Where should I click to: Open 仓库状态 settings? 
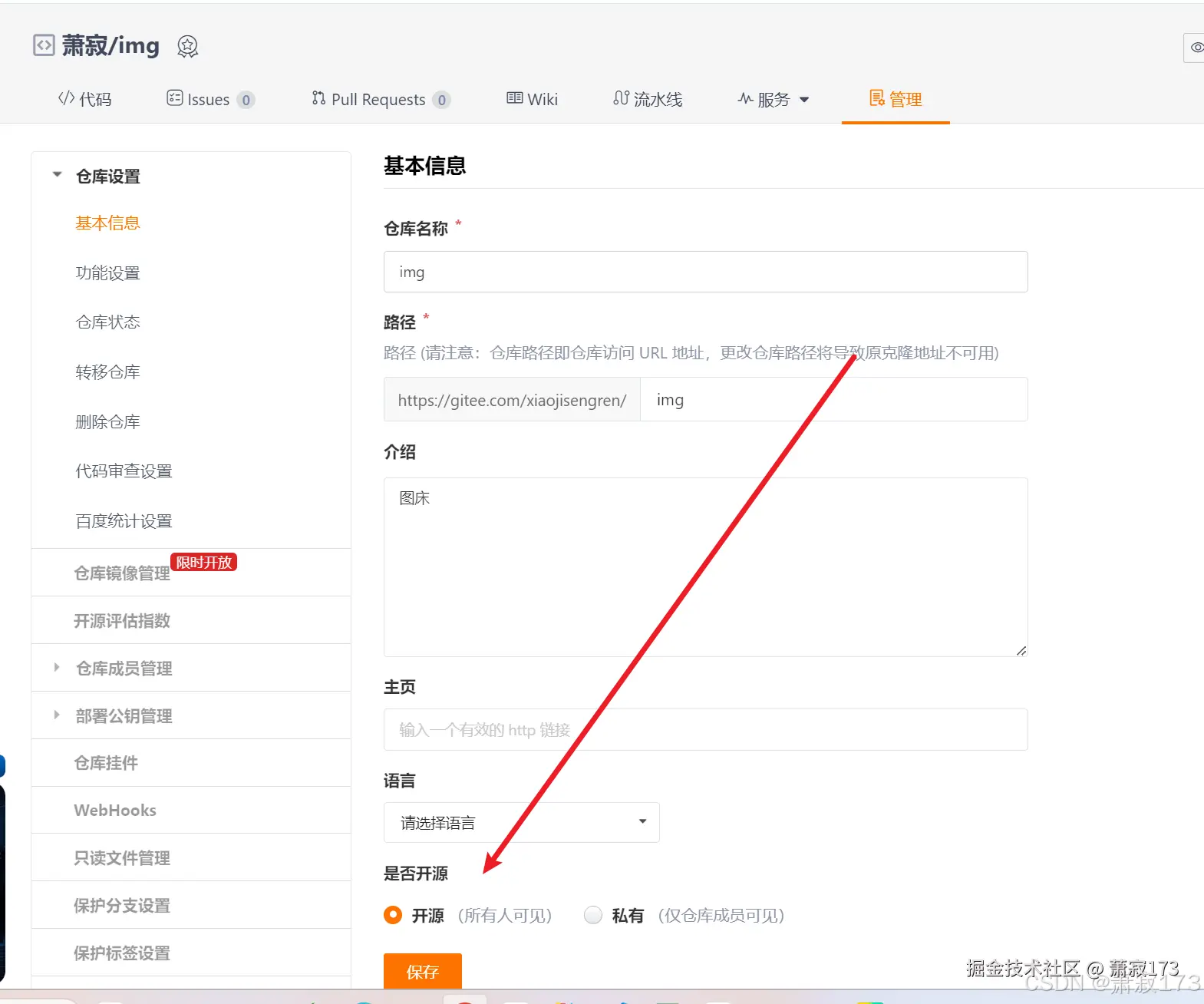click(107, 322)
